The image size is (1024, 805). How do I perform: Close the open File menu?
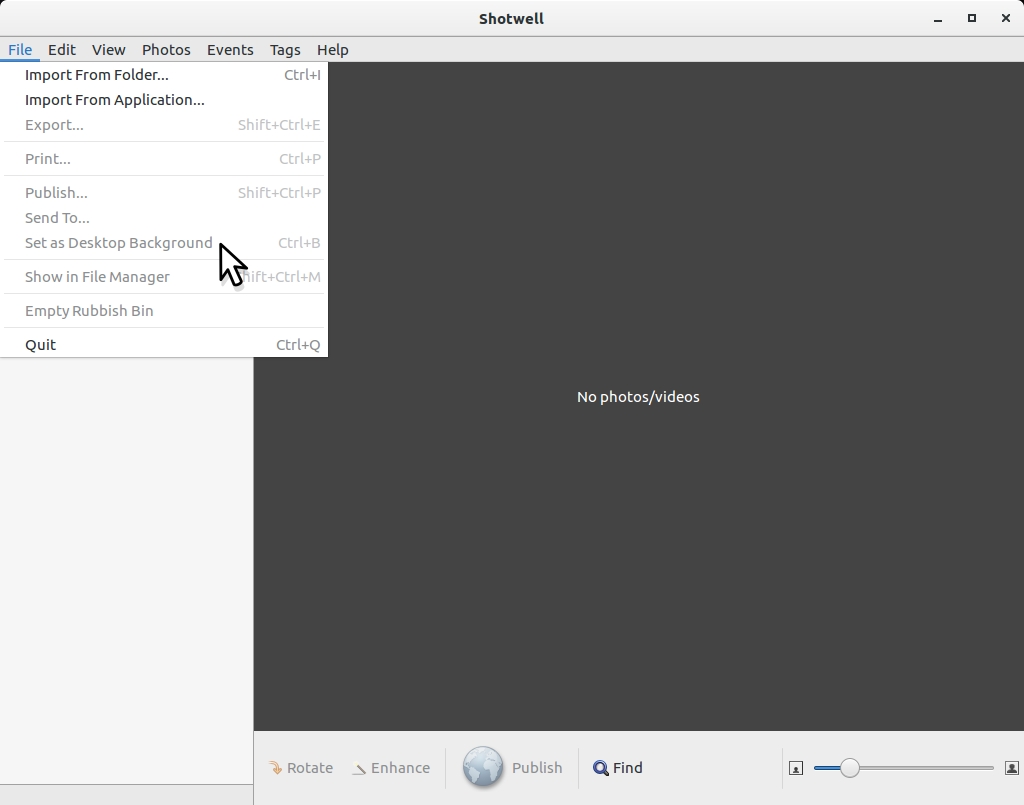20,50
